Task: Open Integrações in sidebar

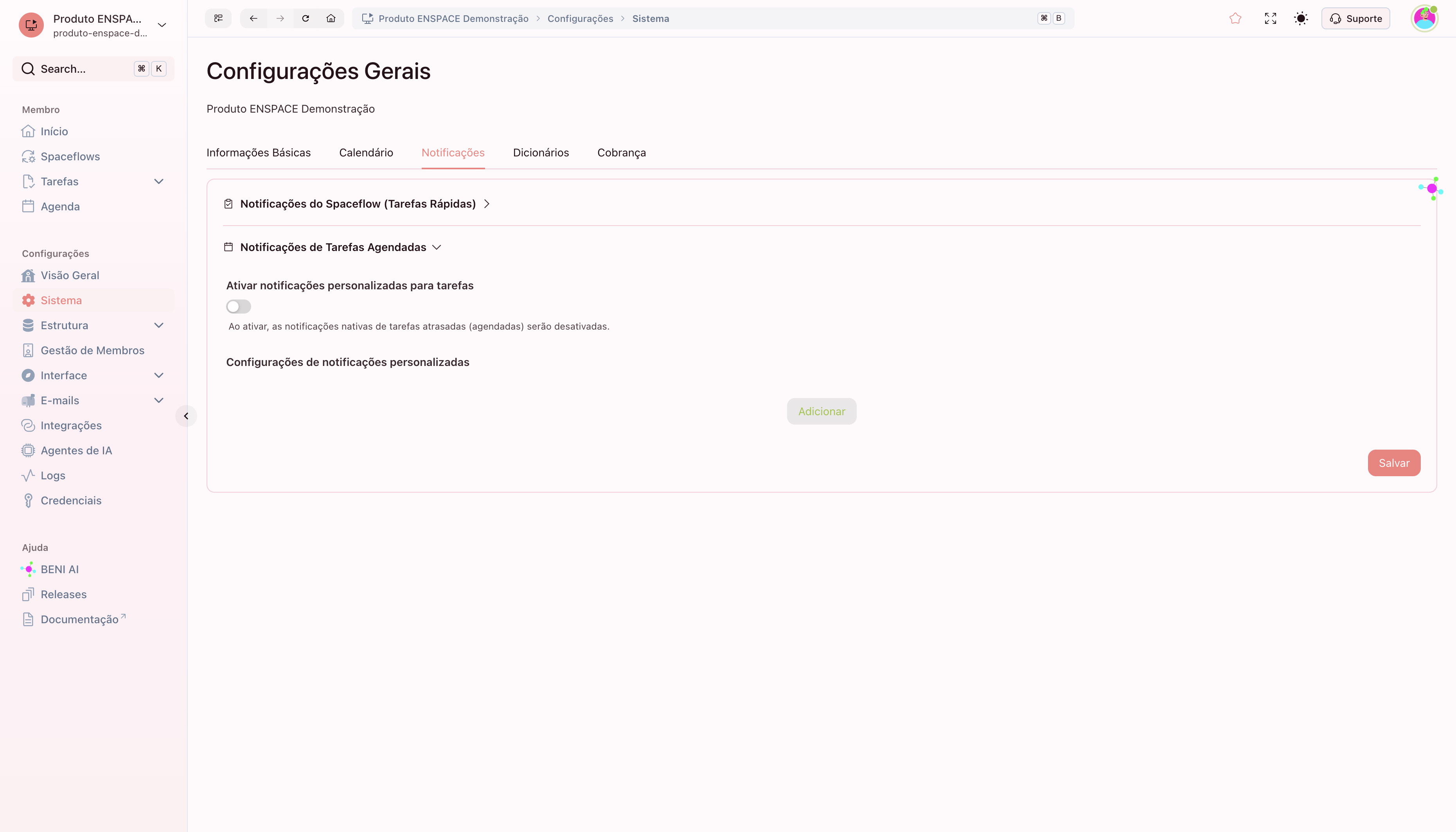Action: (x=94, y=425)
